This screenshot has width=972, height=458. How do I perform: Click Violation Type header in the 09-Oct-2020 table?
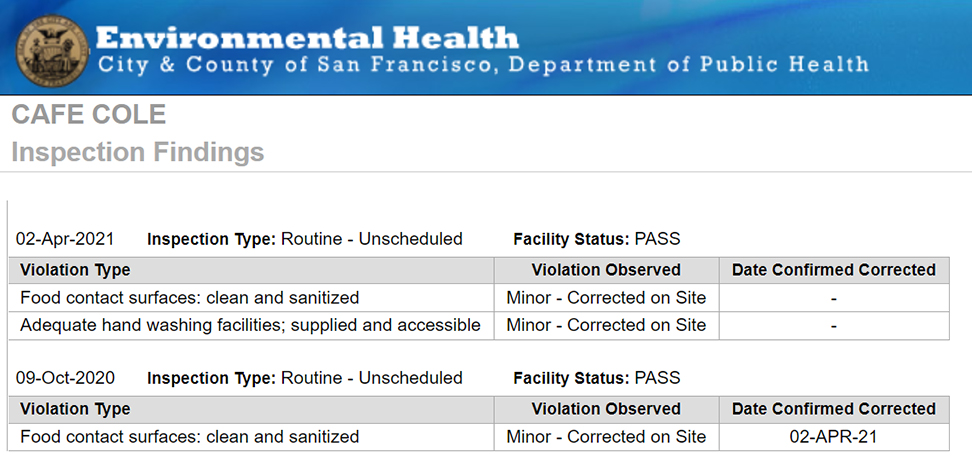click(75, 409)
